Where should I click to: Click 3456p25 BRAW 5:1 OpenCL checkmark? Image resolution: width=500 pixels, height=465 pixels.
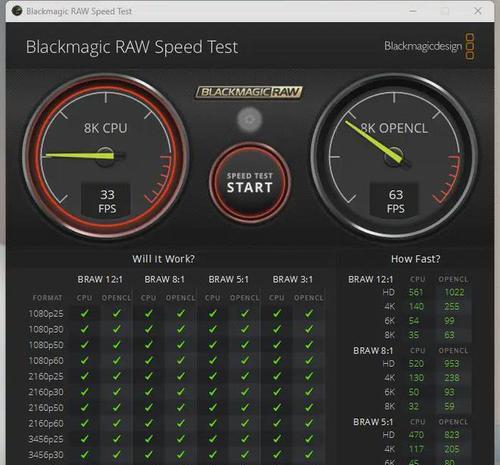[x=245, y=439]
